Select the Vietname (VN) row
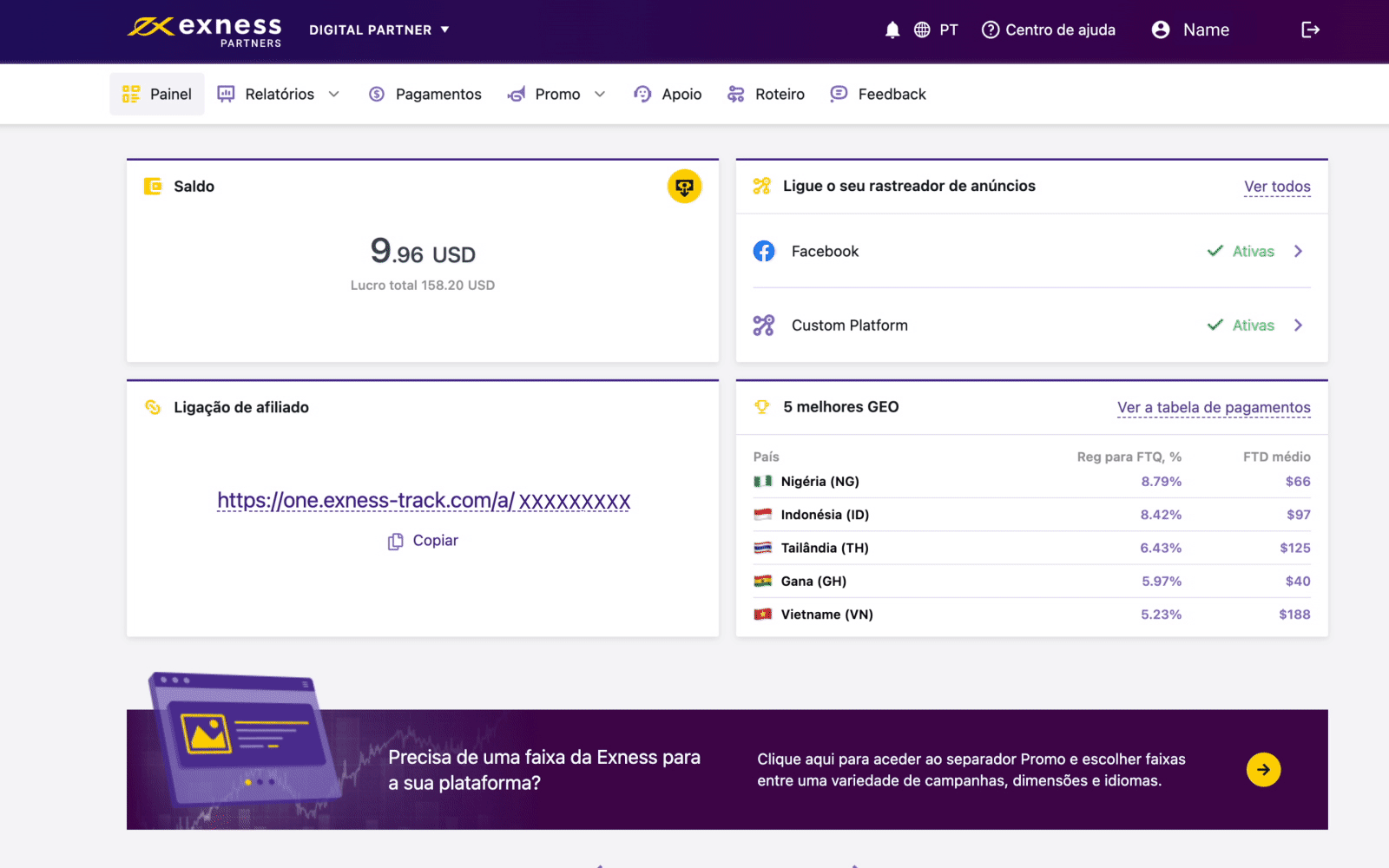This screenshot has width=1389, height=868. pyautogui.click(x=1031, y=614)
